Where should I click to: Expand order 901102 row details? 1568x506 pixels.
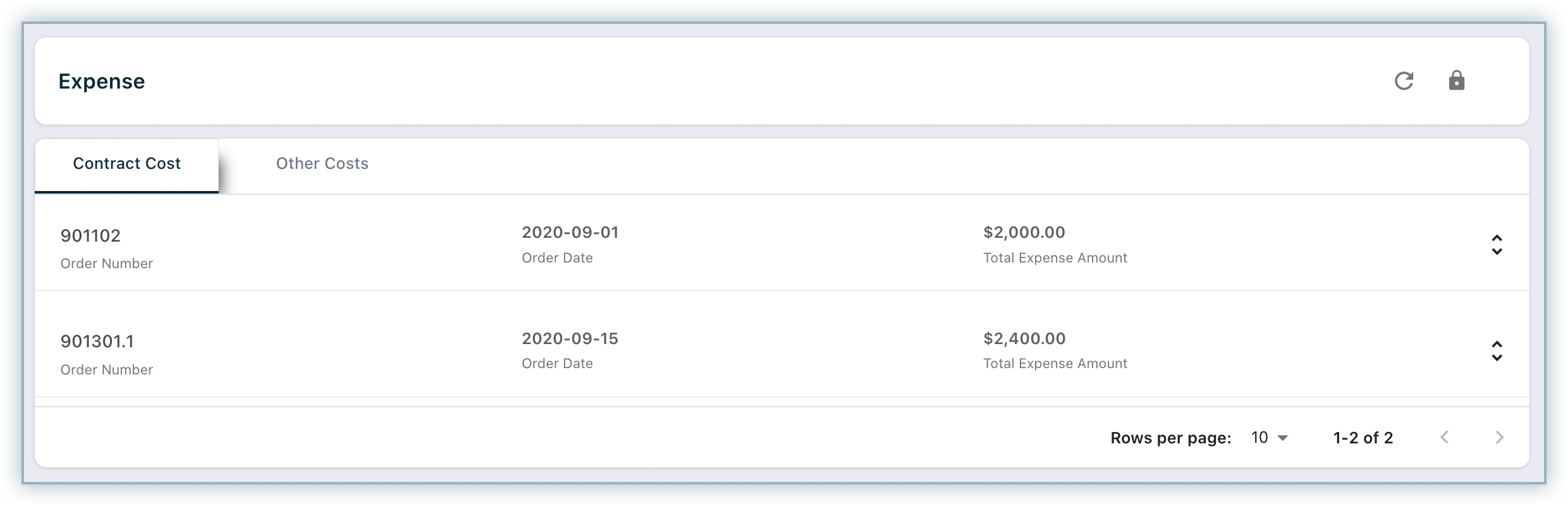pos(1497,245)
